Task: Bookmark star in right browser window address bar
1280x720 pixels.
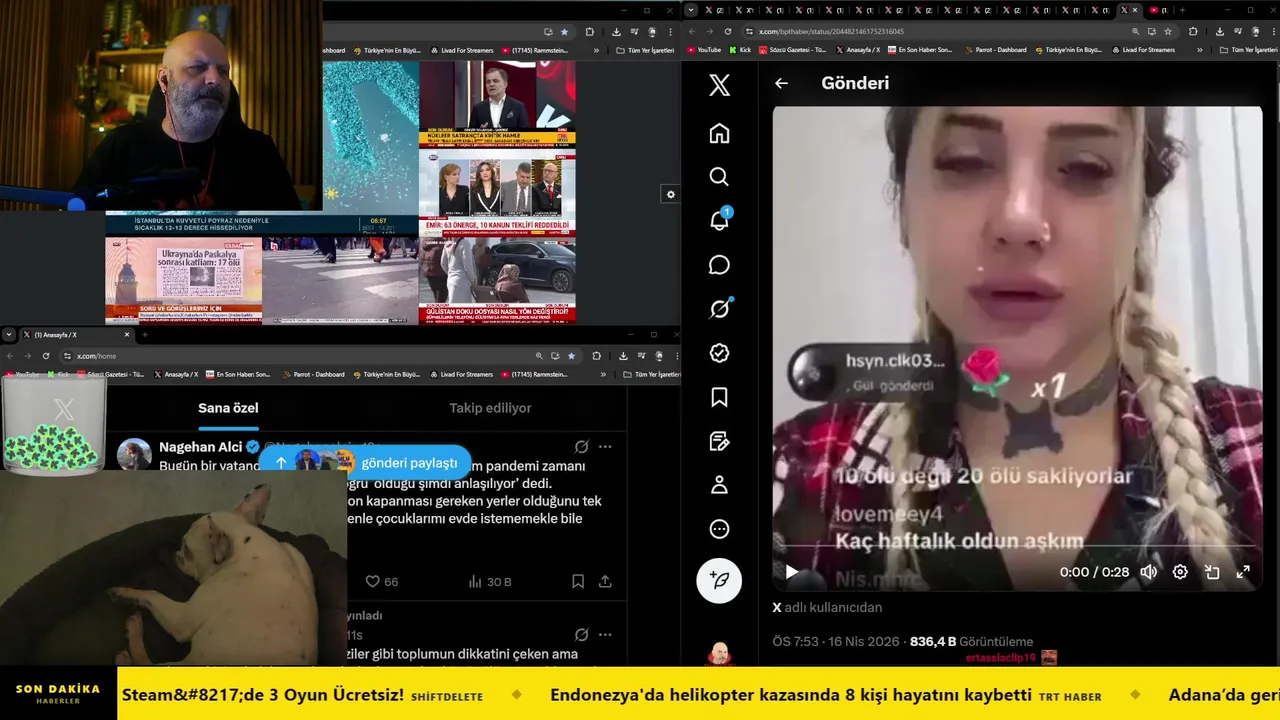Action: click(1168, 31)
